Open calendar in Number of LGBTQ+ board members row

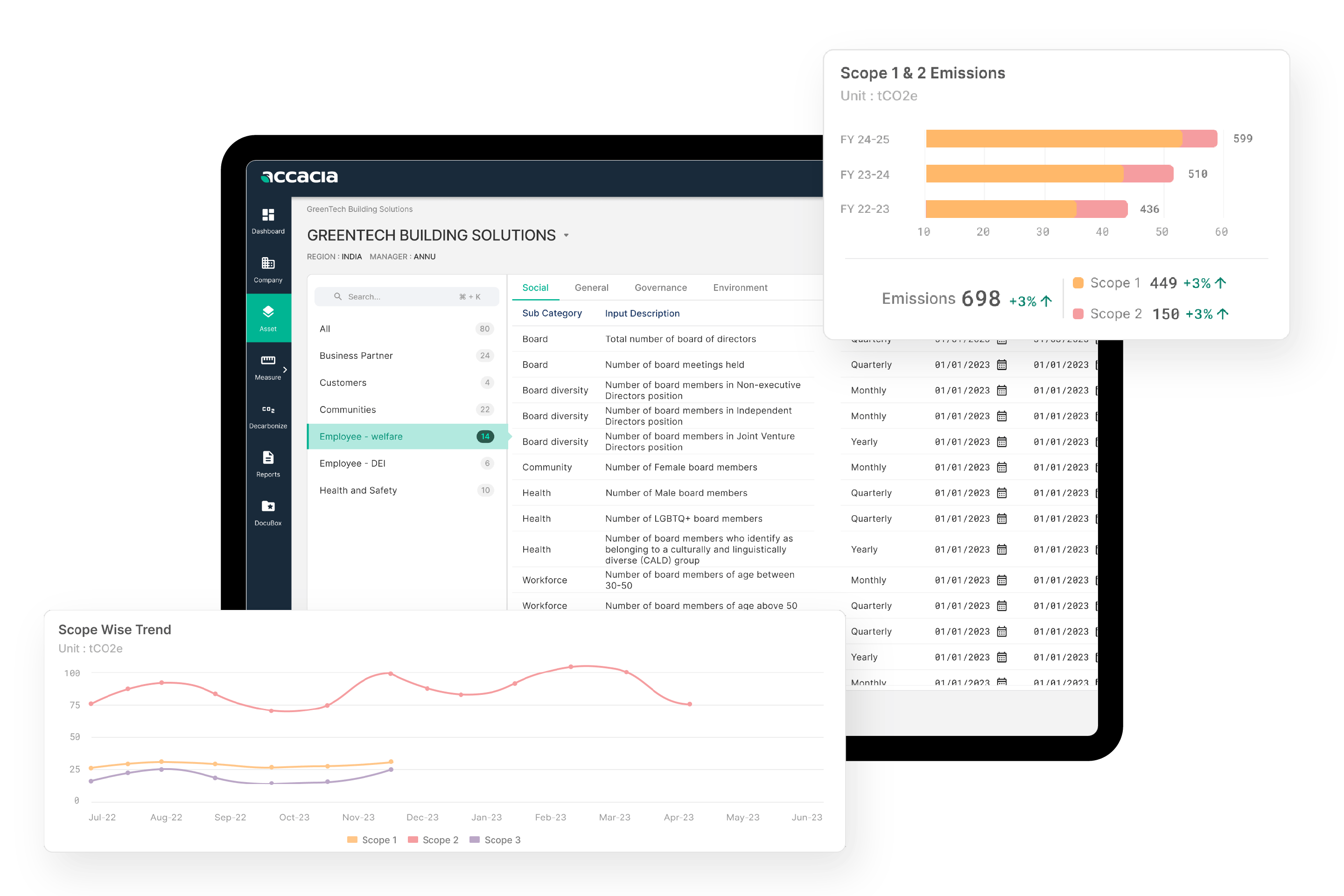click(x=1002, y=519)
